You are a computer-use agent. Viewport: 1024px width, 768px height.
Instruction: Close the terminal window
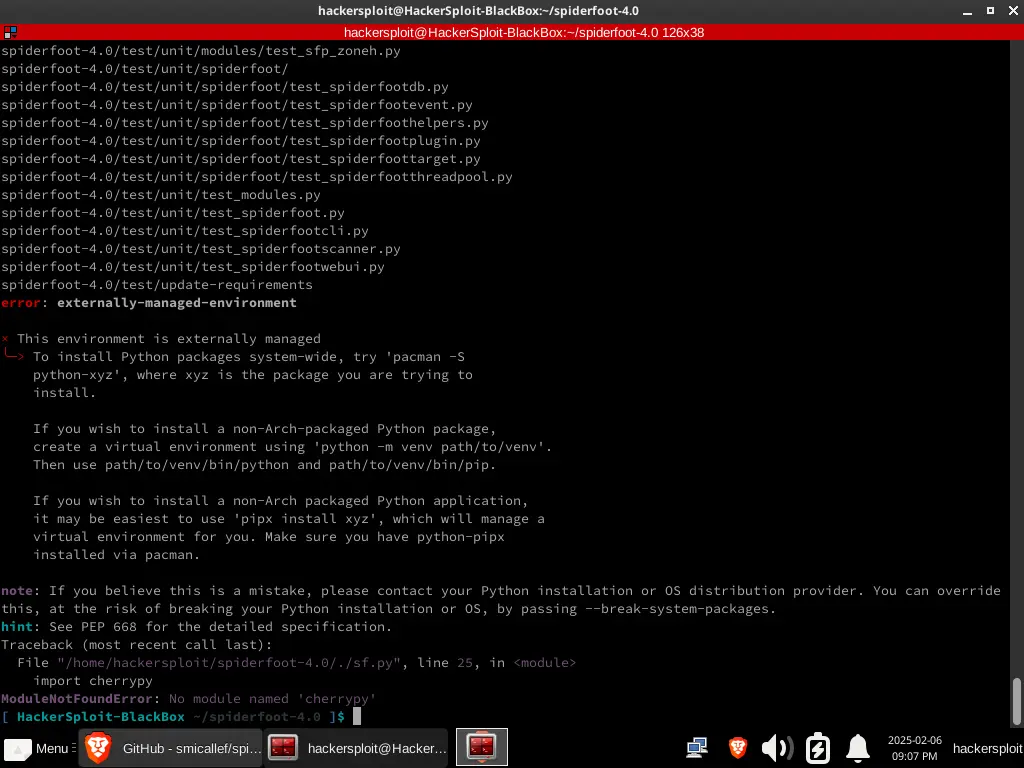coord(1014,11)
